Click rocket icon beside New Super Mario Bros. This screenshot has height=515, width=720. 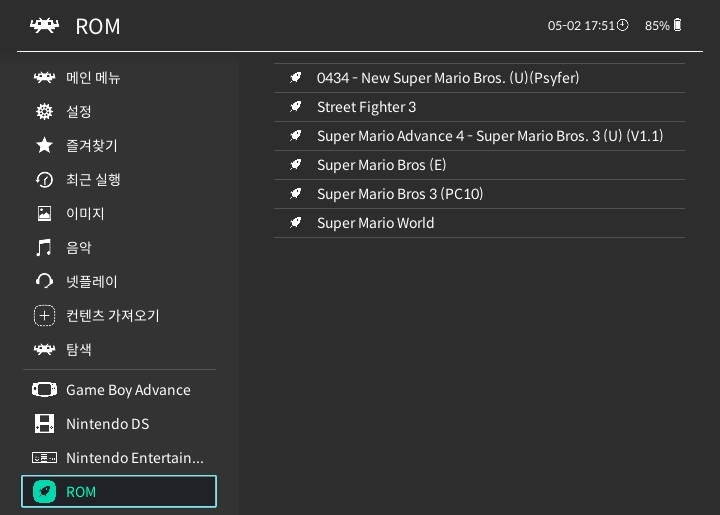[296, 78]
